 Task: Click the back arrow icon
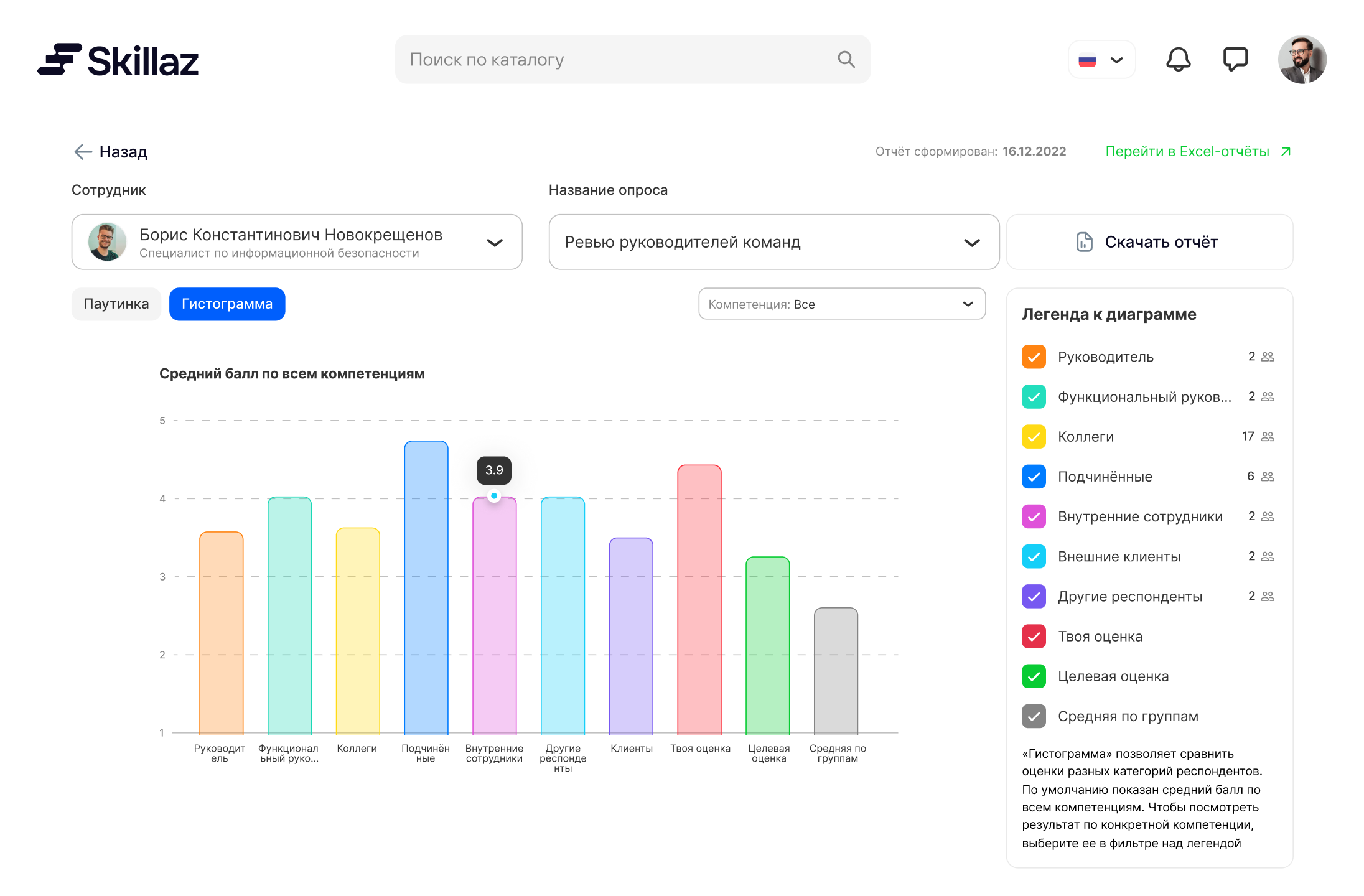pos(83,152)
